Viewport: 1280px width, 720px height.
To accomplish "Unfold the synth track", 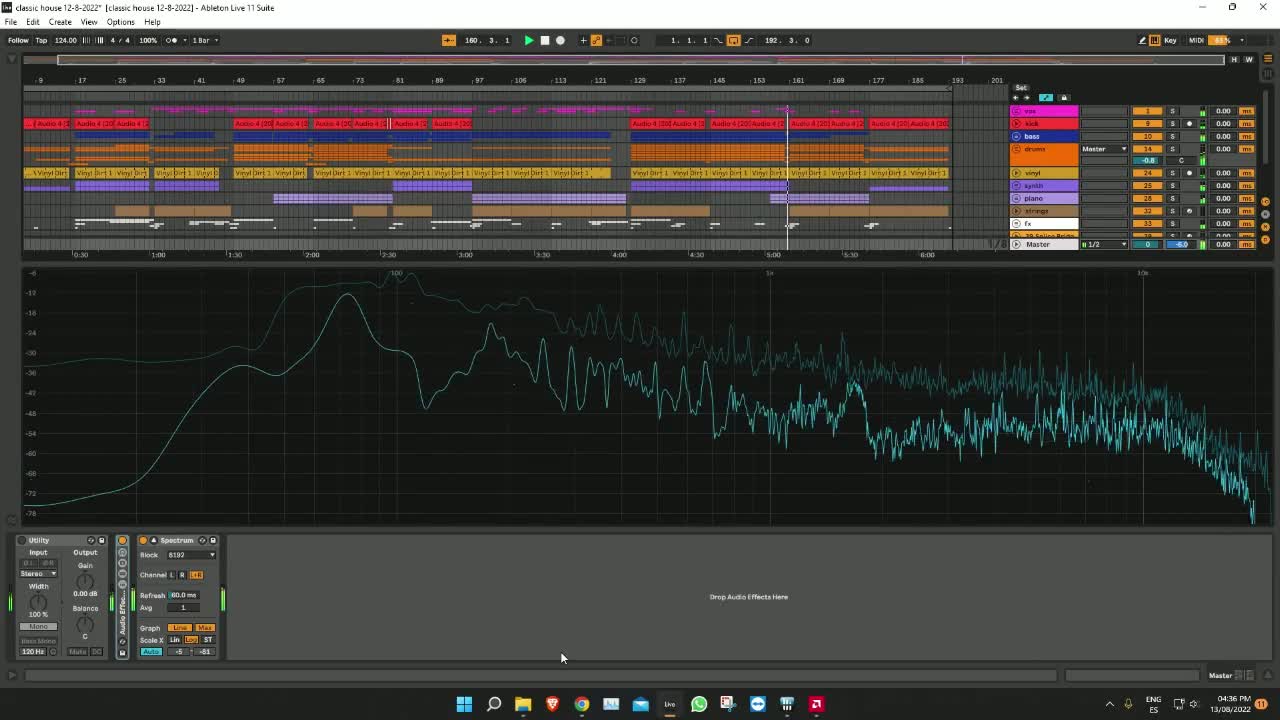I will [x=1017, y=186].
